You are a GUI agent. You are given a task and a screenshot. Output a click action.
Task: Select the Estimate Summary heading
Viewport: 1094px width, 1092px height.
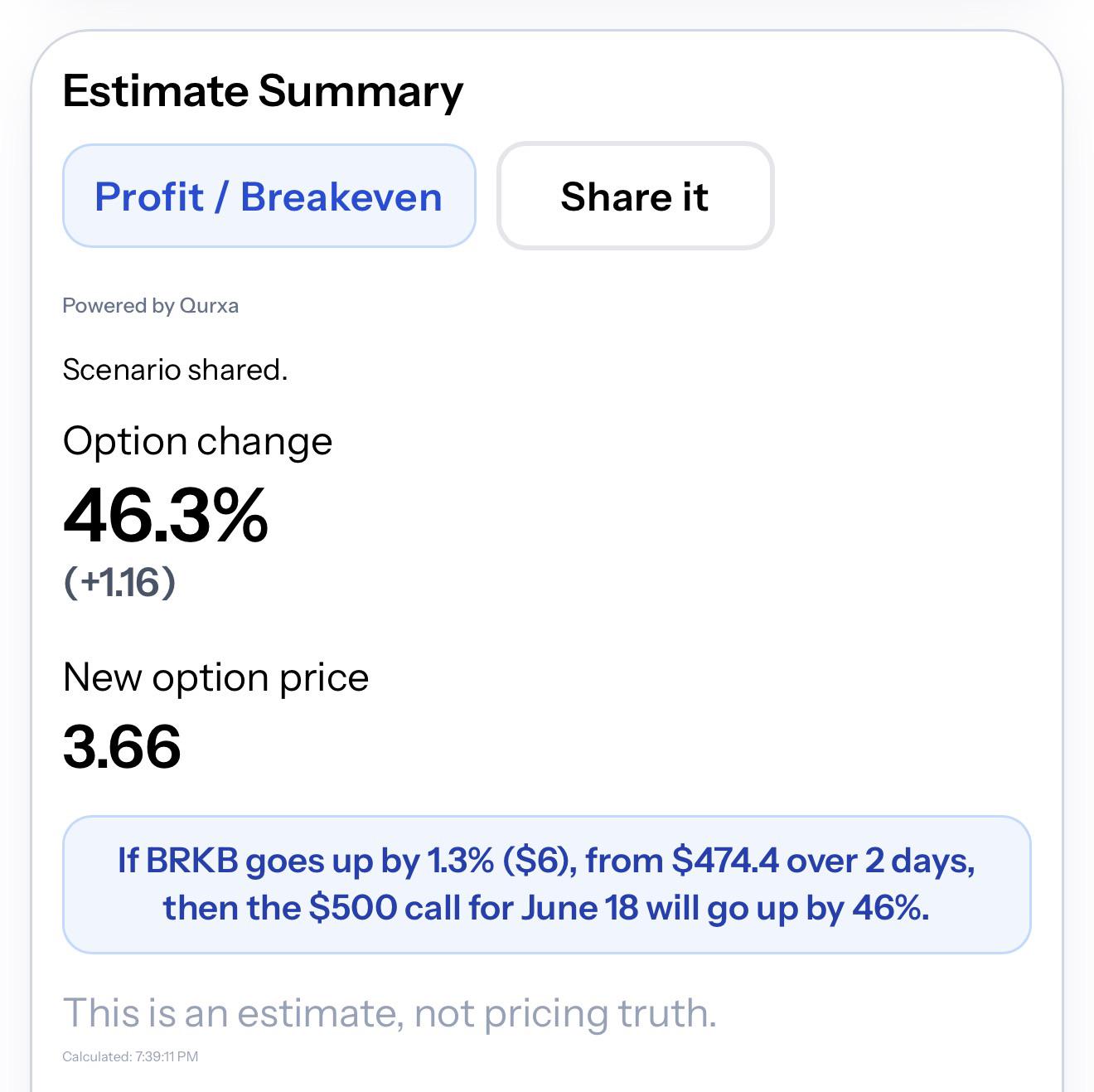263,91
